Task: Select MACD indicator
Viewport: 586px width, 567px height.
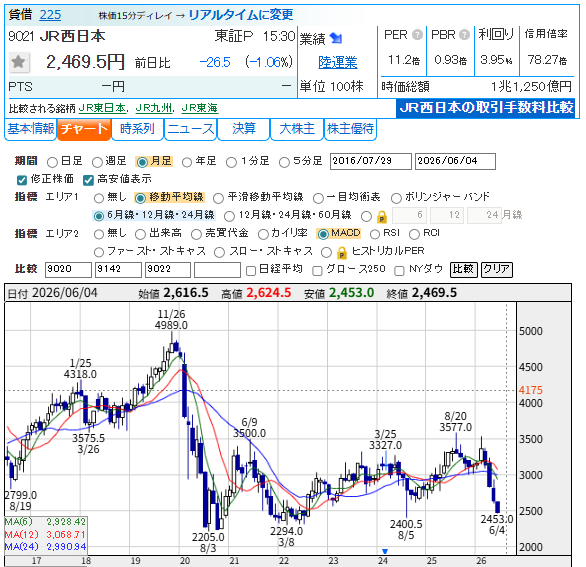Action: (x=323, y=234)
